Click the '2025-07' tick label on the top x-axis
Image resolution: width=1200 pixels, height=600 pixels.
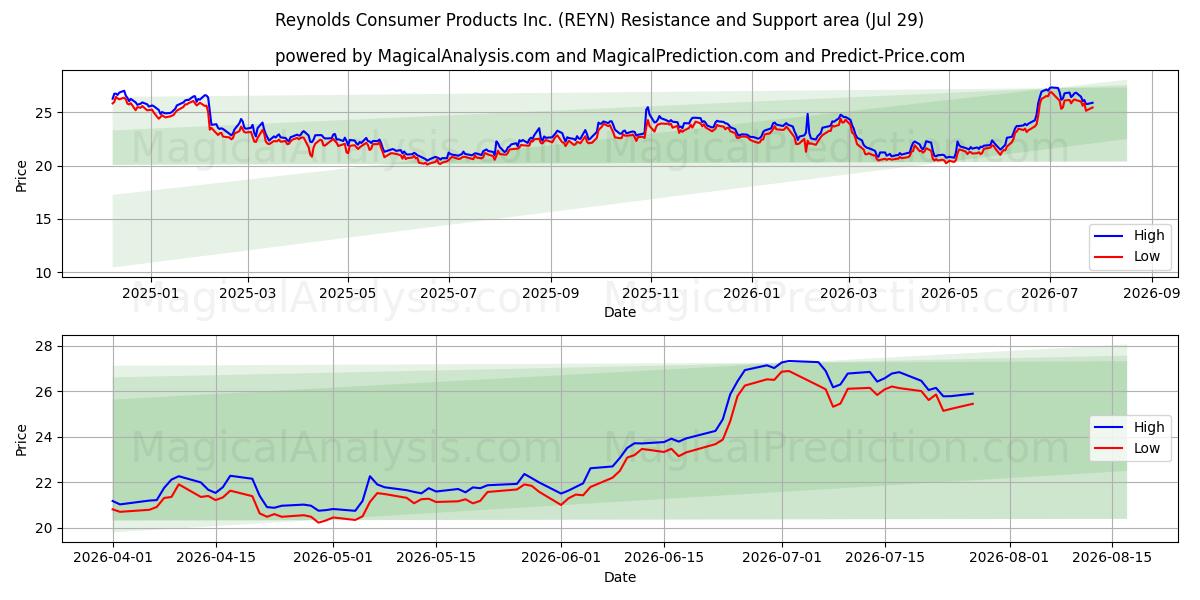tap(448, 294)
